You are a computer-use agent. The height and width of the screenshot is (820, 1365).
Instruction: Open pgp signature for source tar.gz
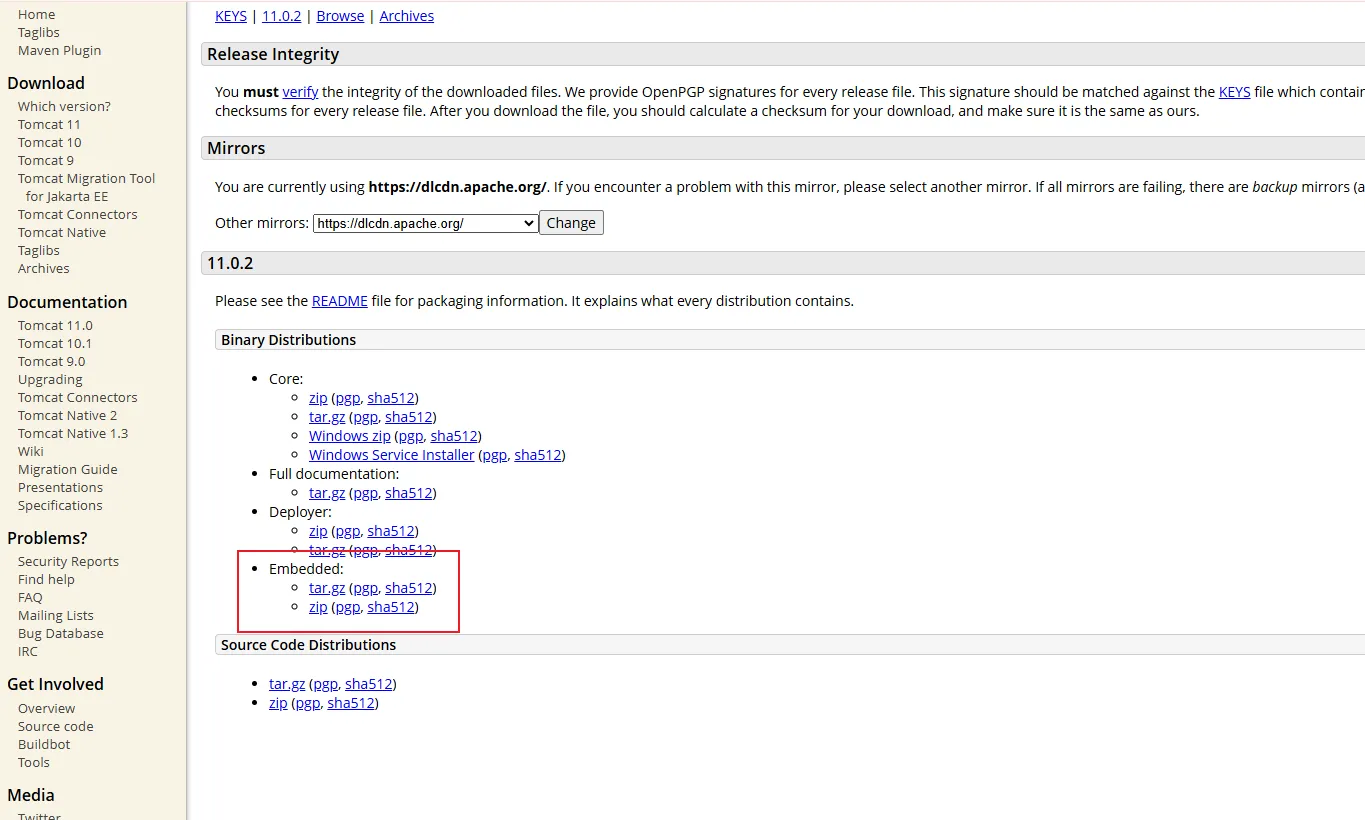(x=325, y=684)
